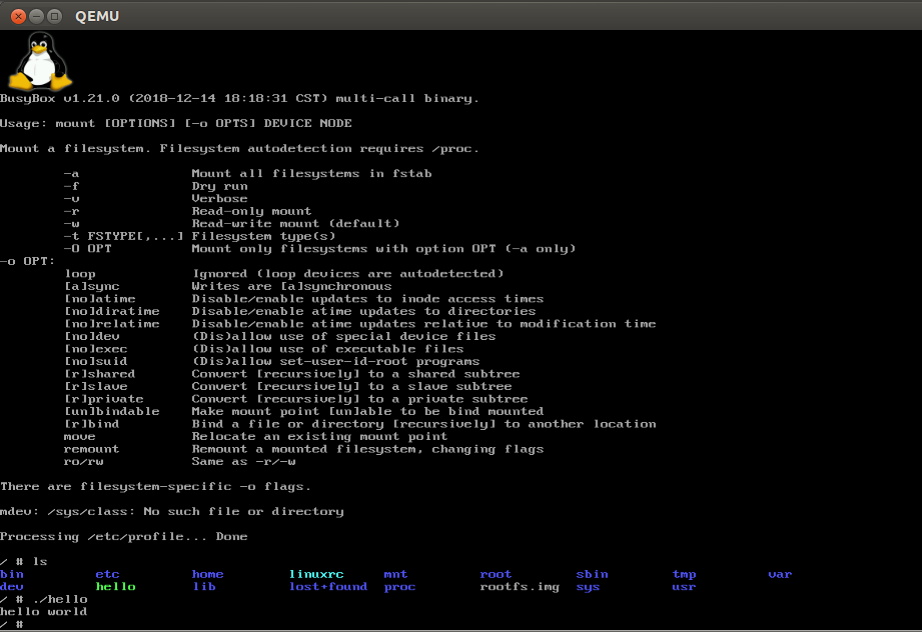The width and height of the screenshot is (922, 632).
Task: Click the QEMU title in the title bar
Action: pos(97,15)
